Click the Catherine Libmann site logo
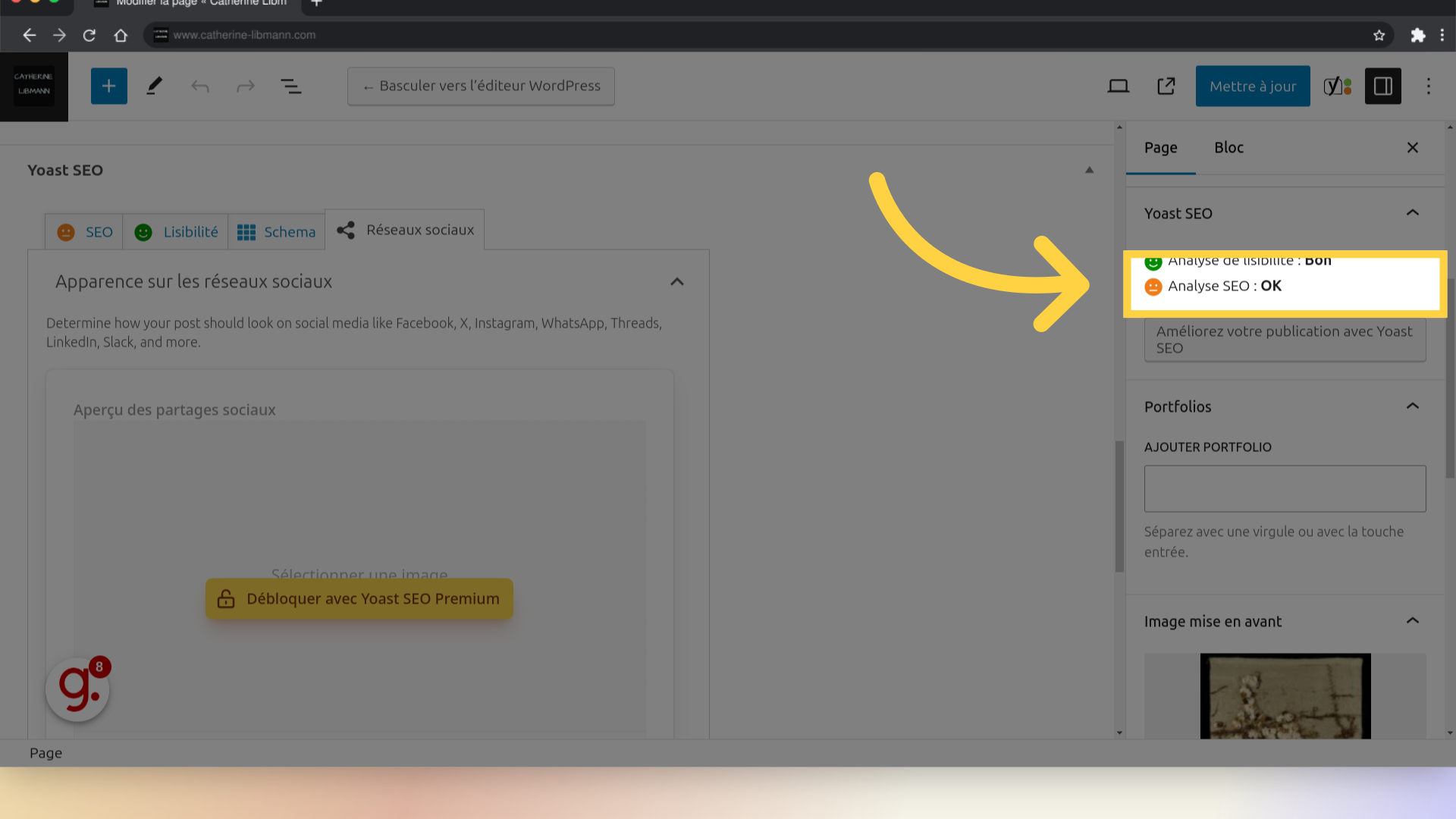This screenshot has width=1456, height=819. point(34,86)
